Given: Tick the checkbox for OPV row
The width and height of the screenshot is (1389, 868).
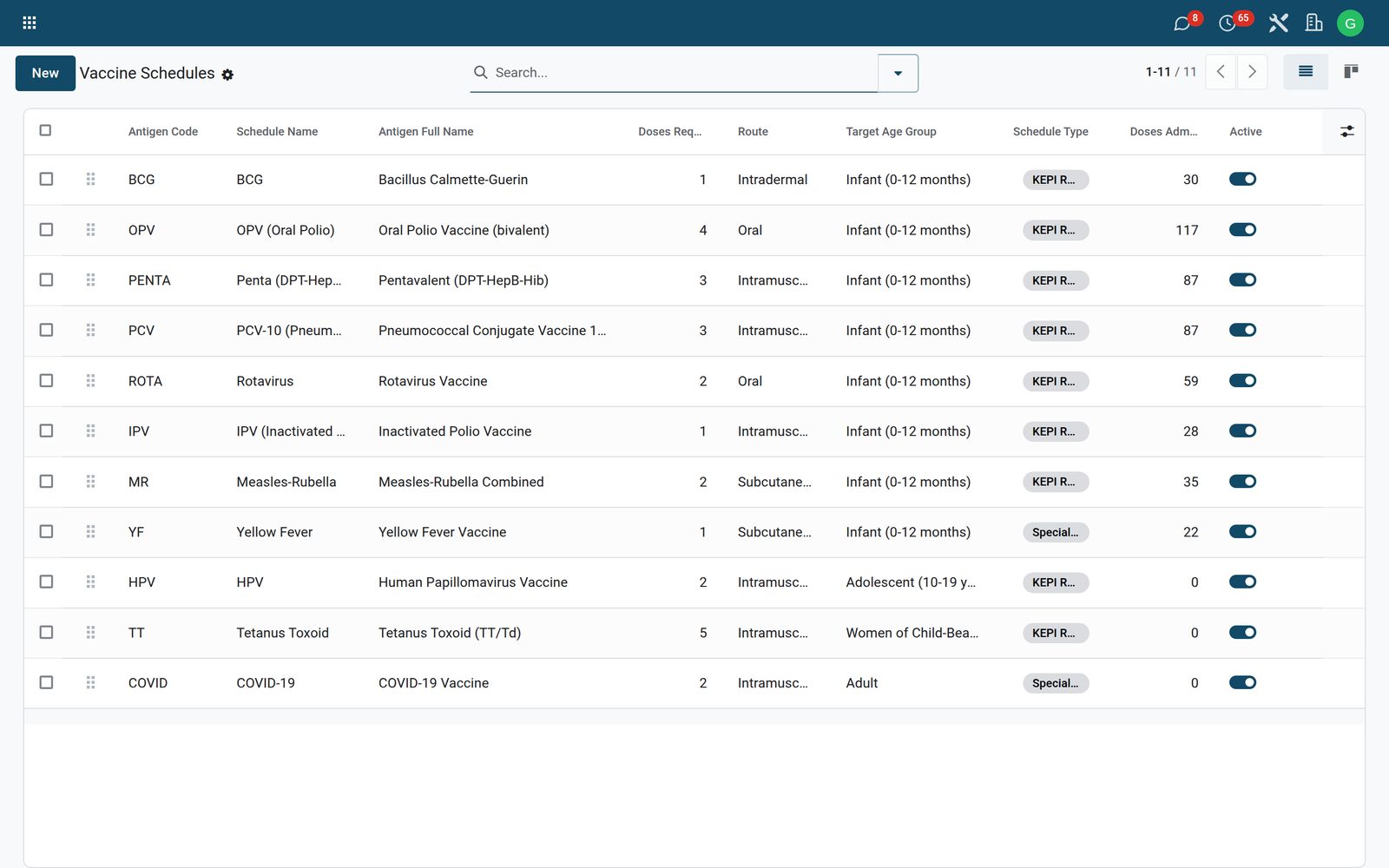Looking at the screenshot, I should pos(46,230).
